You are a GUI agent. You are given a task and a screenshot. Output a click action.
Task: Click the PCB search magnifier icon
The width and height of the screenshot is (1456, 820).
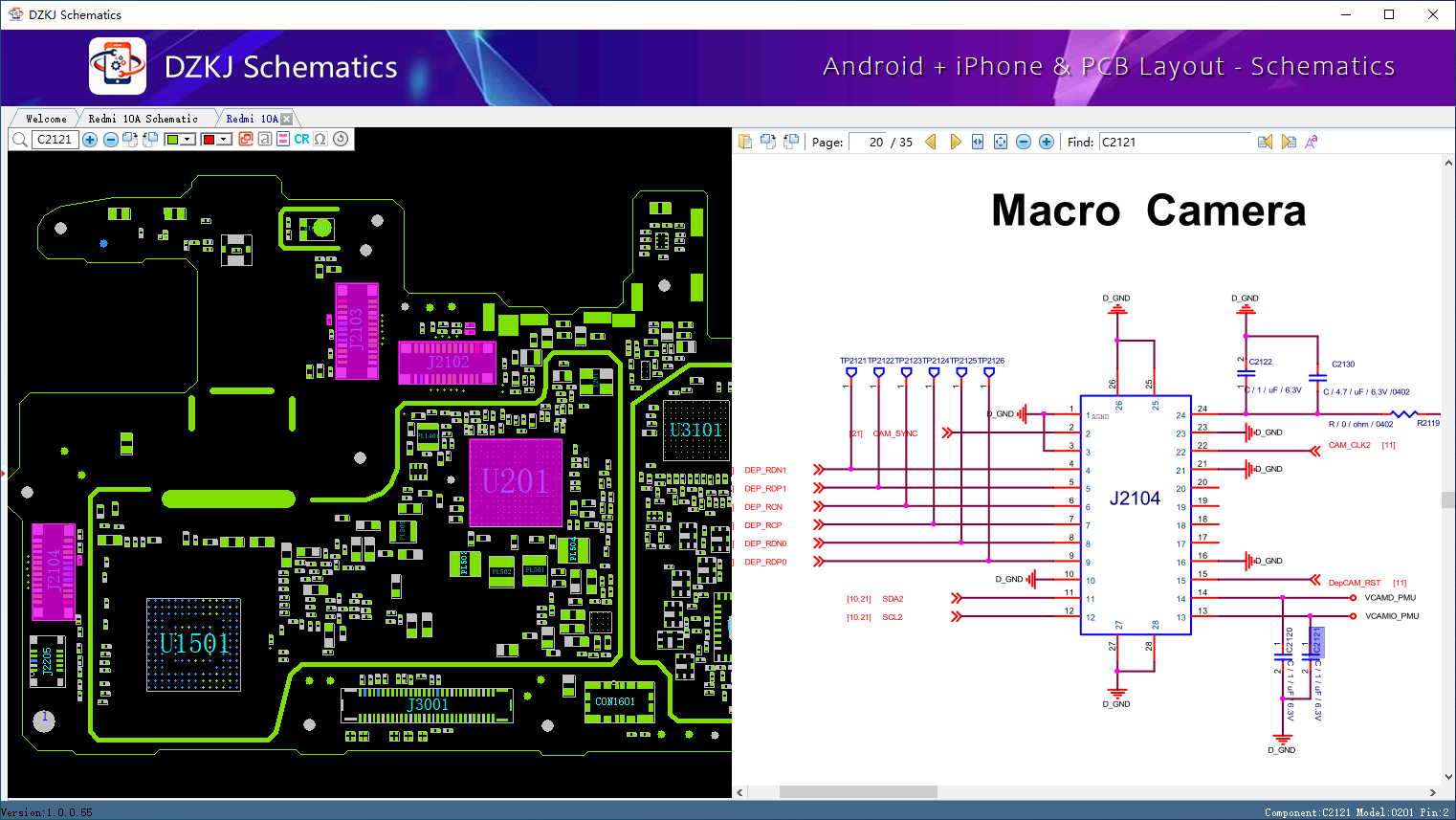[x=19, y=140]
